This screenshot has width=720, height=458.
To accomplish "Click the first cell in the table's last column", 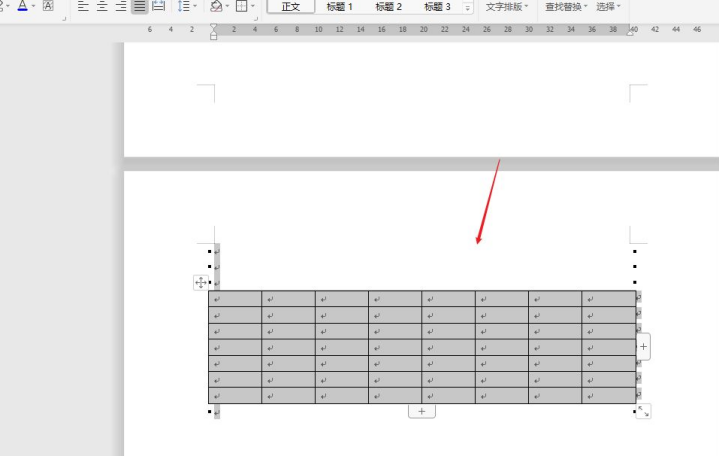I will tap(608, 299).
